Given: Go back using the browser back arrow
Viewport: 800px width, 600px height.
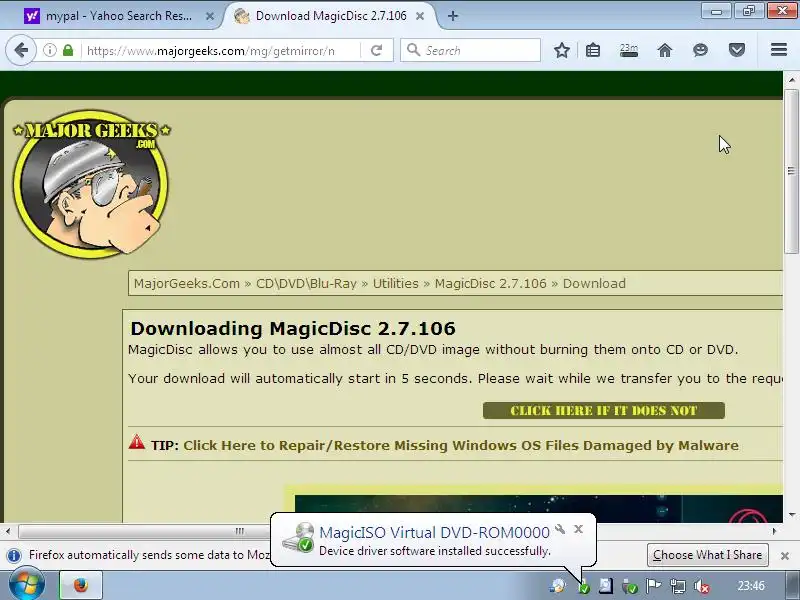Looking at the screenshot, I should [21, 51].
